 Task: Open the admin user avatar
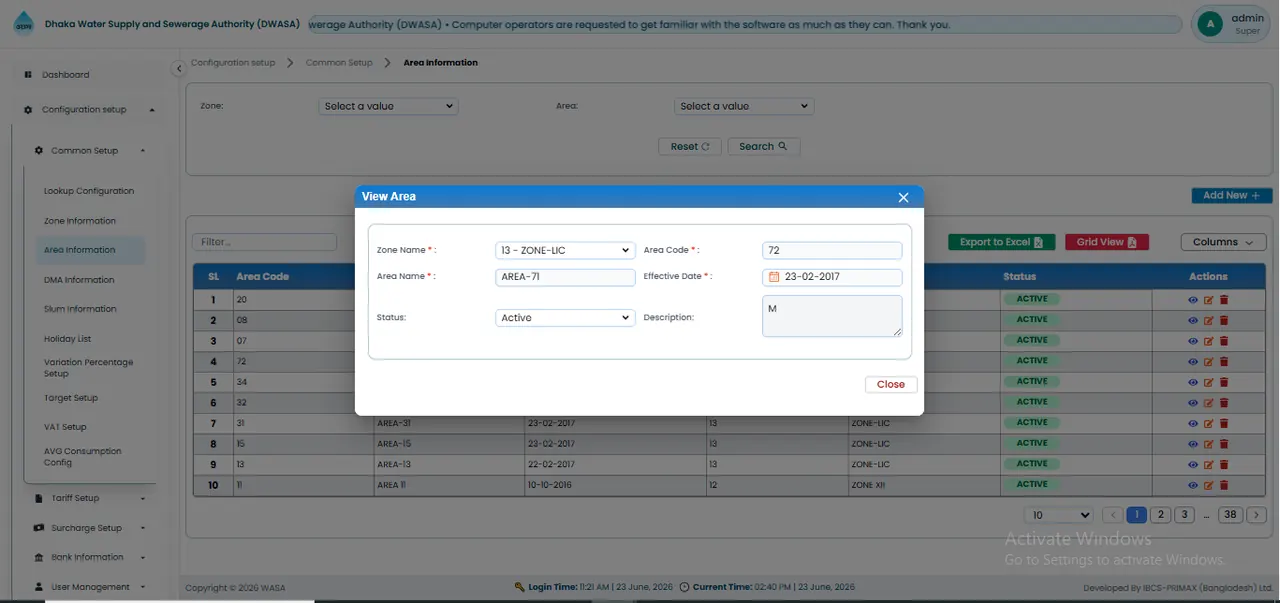1210,24
